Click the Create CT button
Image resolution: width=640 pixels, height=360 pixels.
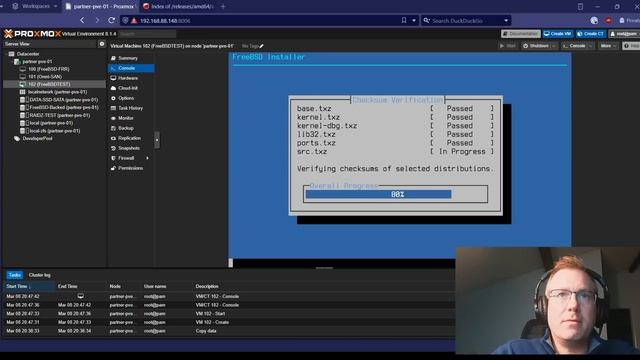(590, 34)
